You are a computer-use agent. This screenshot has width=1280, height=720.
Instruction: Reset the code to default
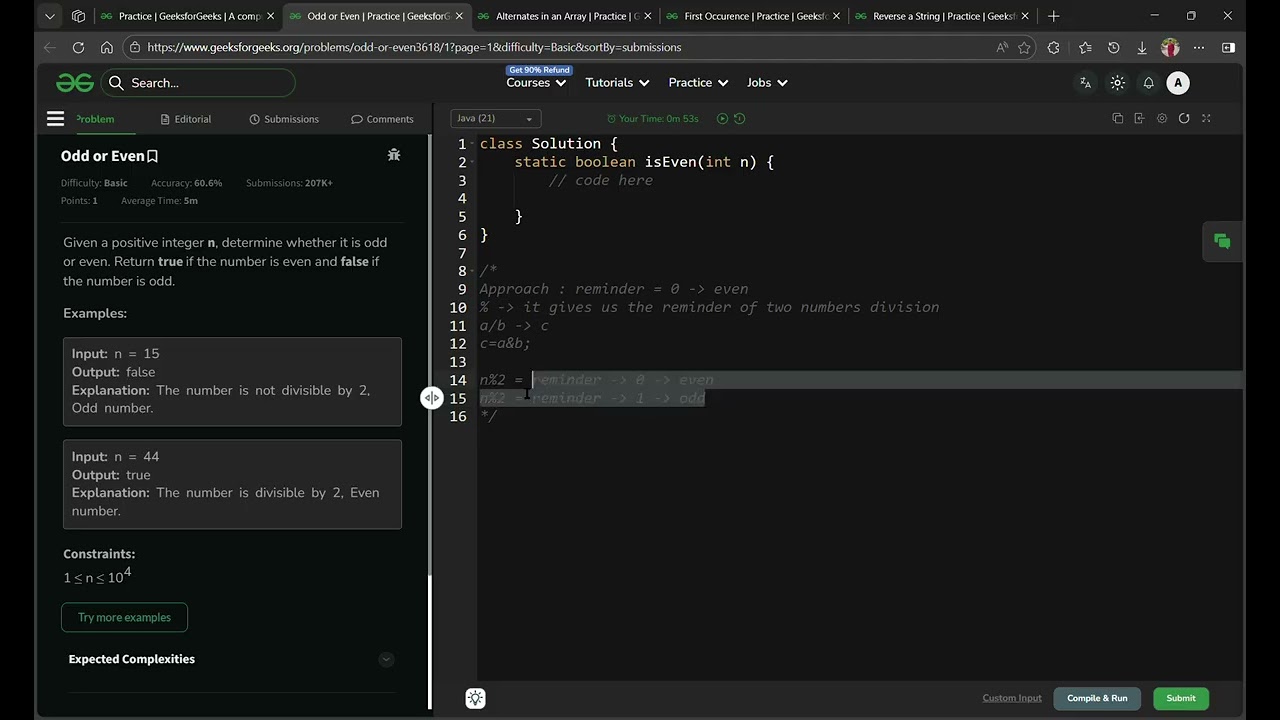coord(1184,119)
